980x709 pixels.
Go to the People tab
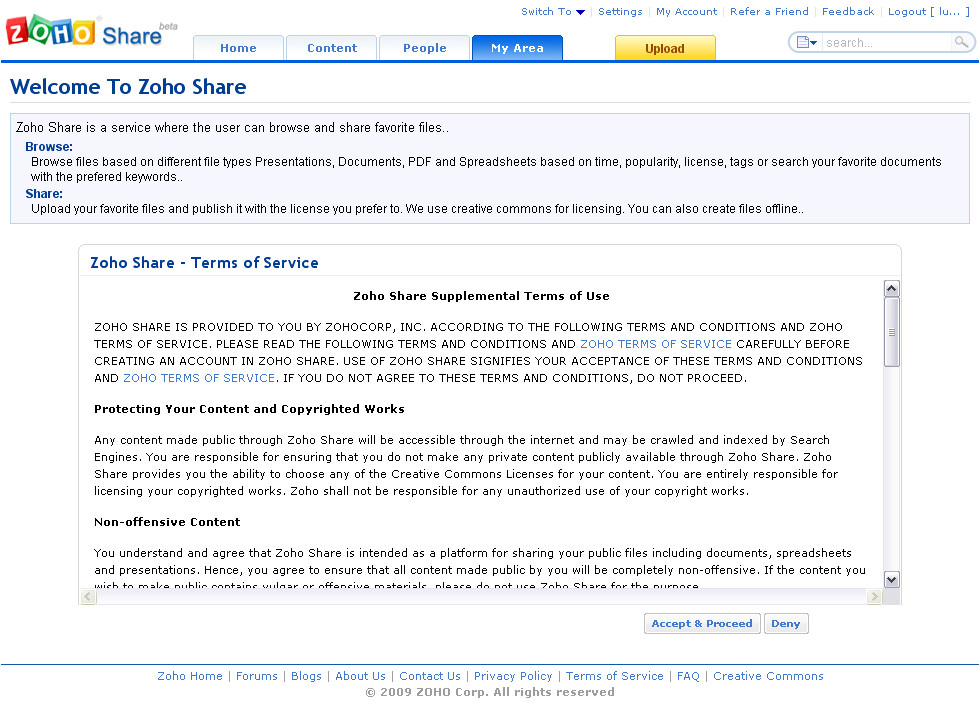[424, 48]
